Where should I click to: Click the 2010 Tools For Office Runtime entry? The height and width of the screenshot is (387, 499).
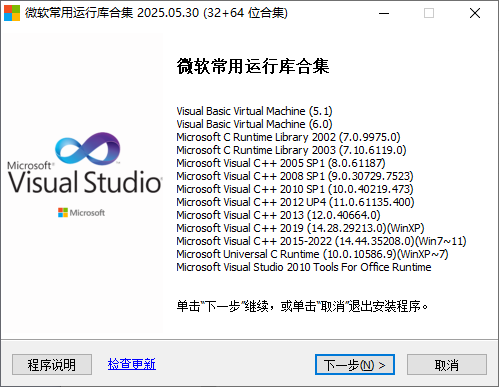click(x=304, y=267)
